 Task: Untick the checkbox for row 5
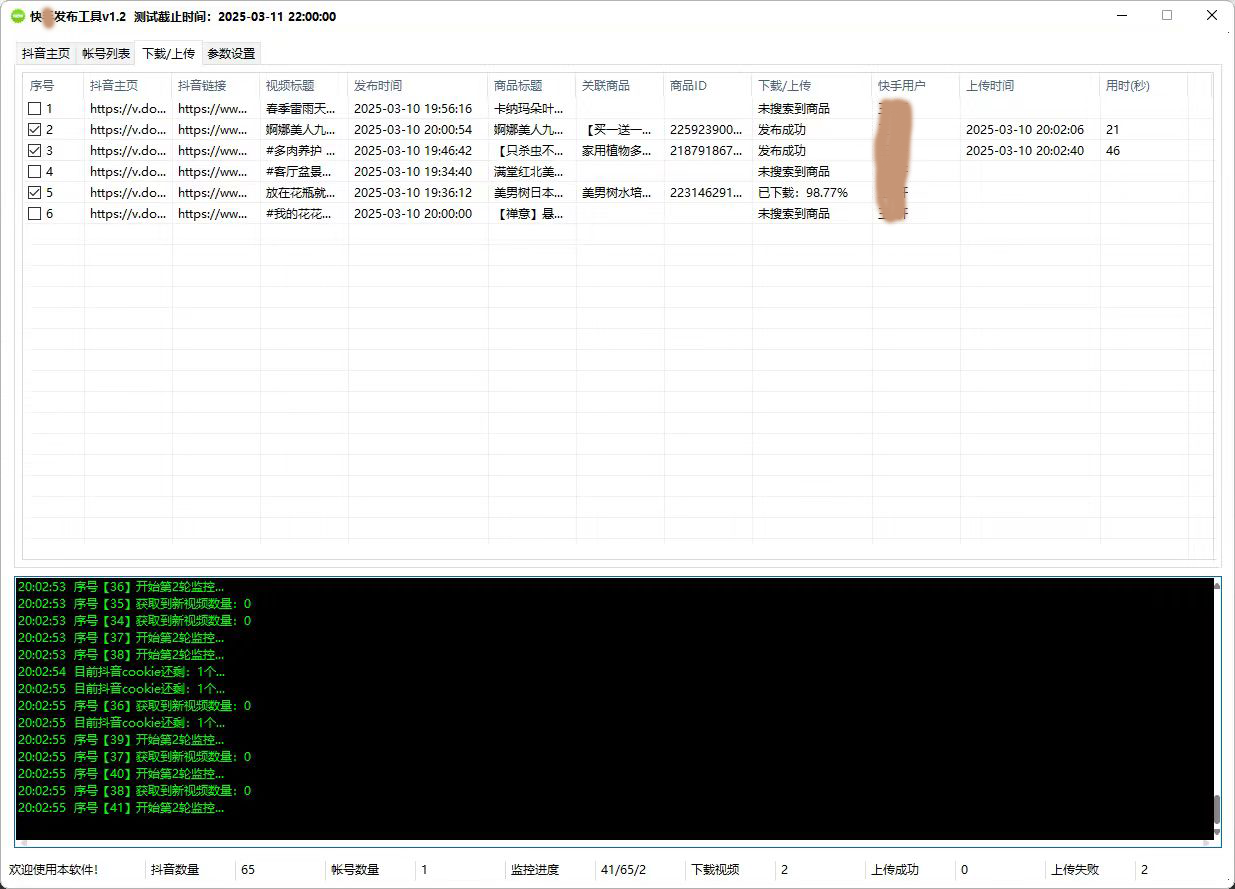click(x=35, y=192)
